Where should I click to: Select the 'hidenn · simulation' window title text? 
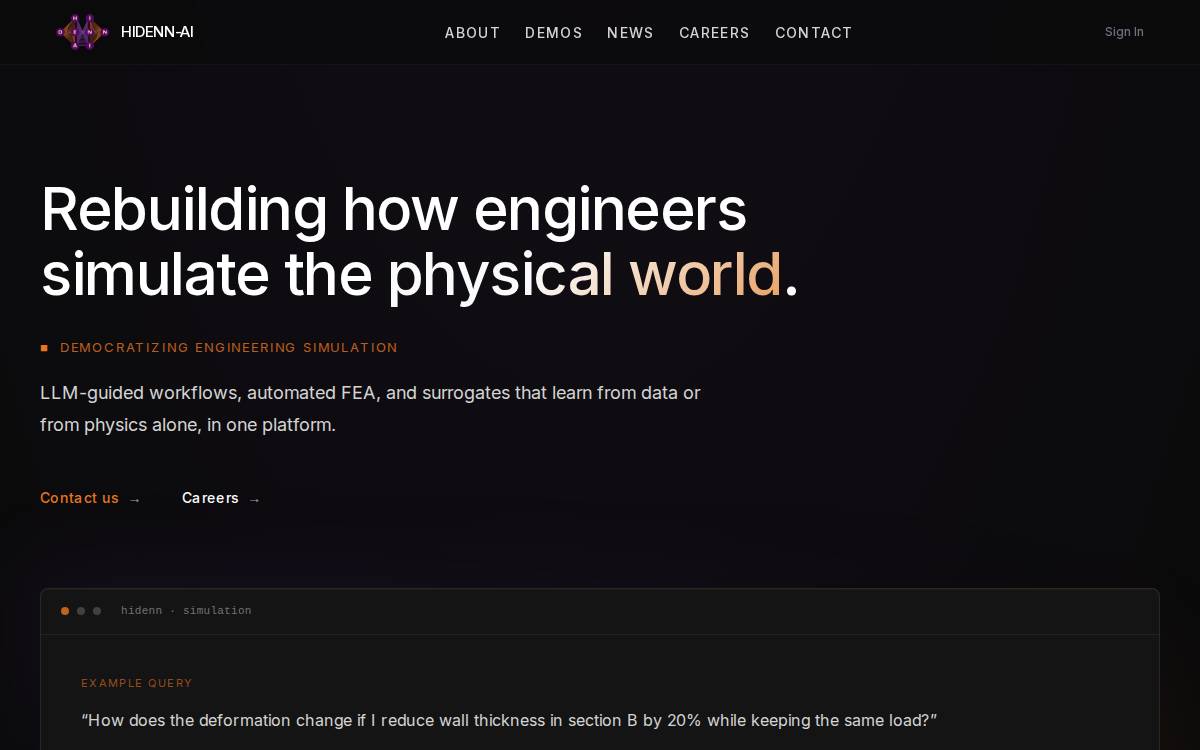pyautogui.click(x=186, y=611)
